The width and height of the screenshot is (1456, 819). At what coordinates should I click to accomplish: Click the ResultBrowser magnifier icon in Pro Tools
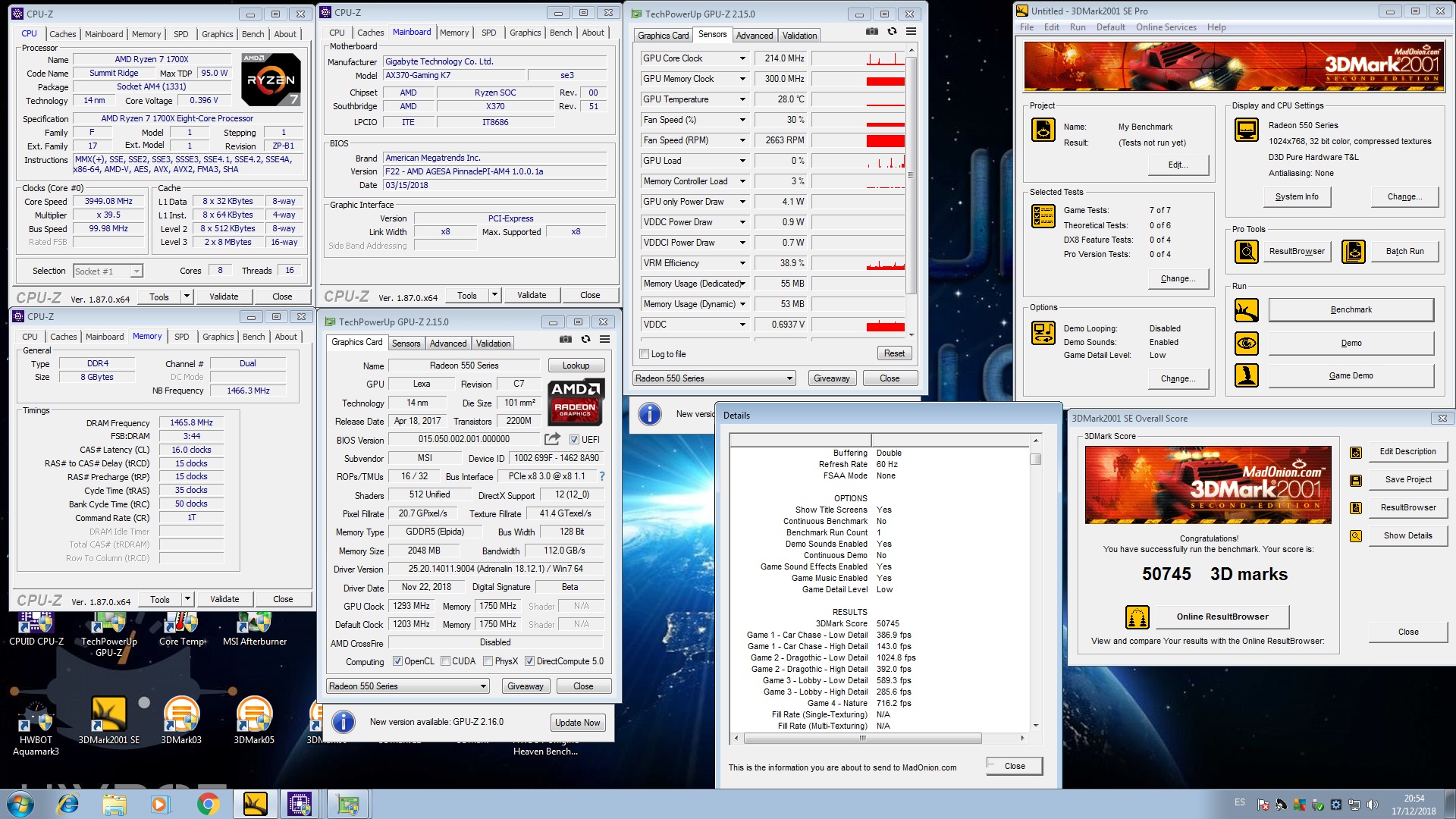(1247, 251)
